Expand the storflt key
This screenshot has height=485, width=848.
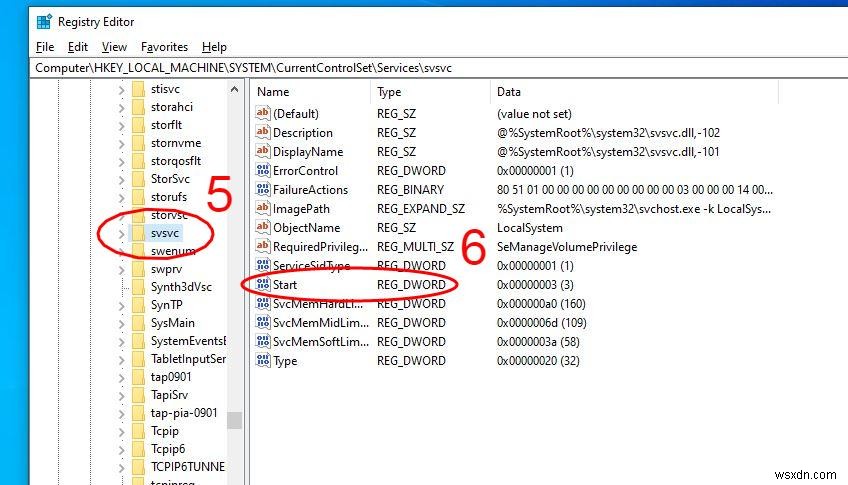pyautogui.click(x=122, y=125)
